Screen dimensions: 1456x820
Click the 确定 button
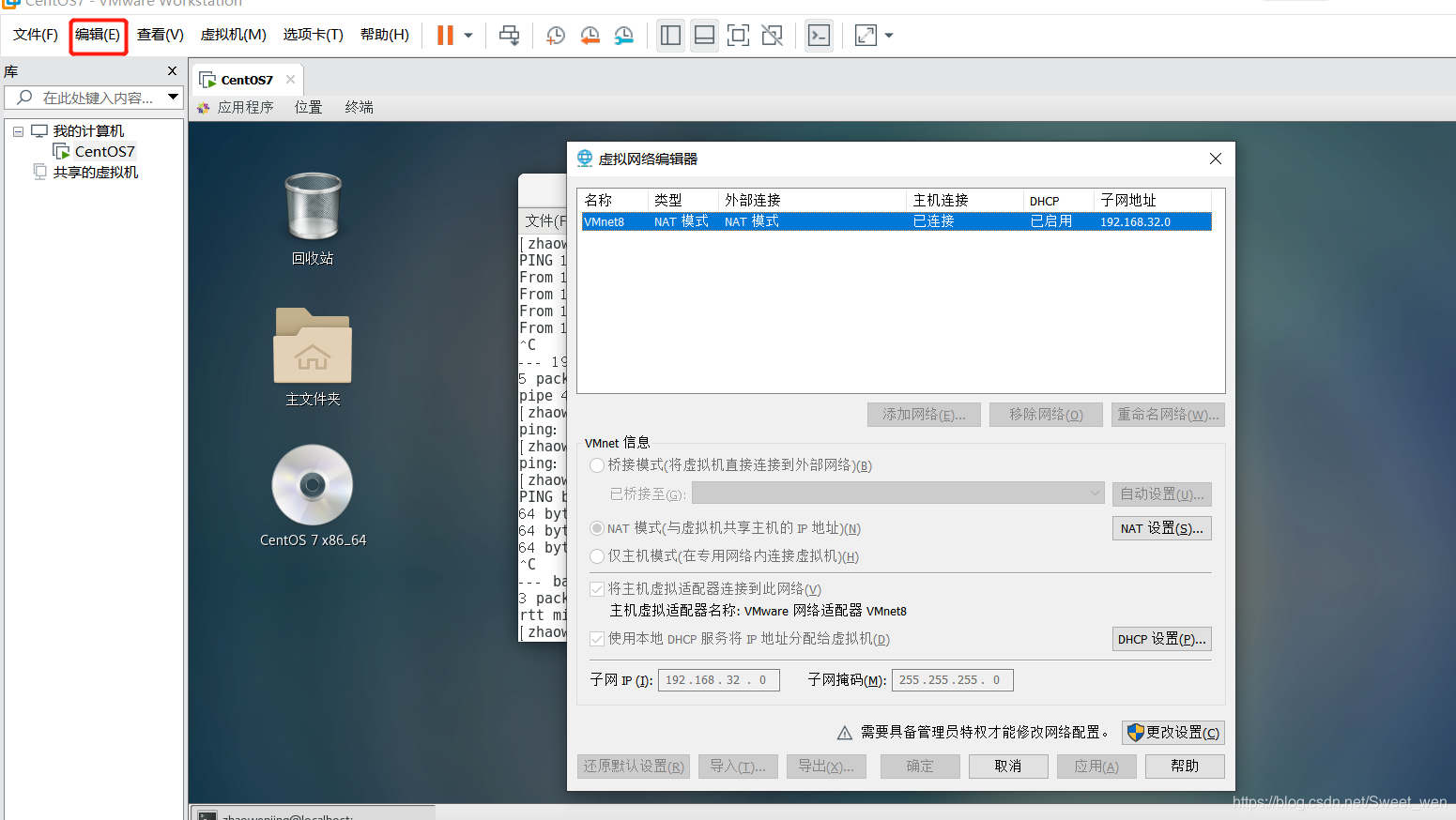(920, 767)
